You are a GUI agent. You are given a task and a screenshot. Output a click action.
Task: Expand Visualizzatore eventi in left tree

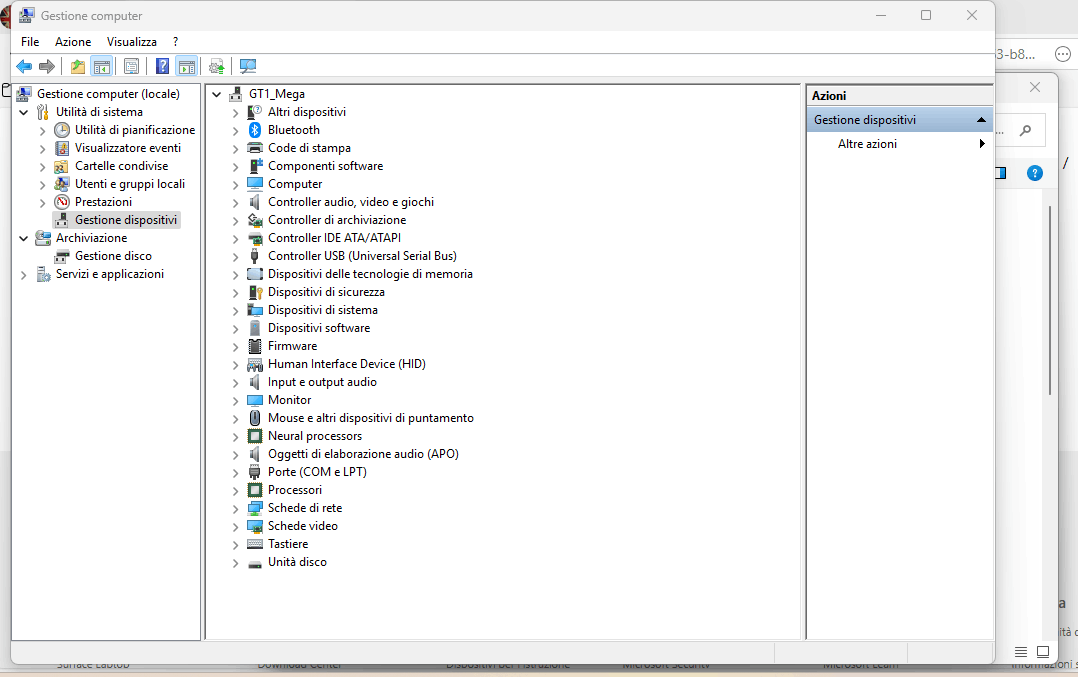coord(43,148)
